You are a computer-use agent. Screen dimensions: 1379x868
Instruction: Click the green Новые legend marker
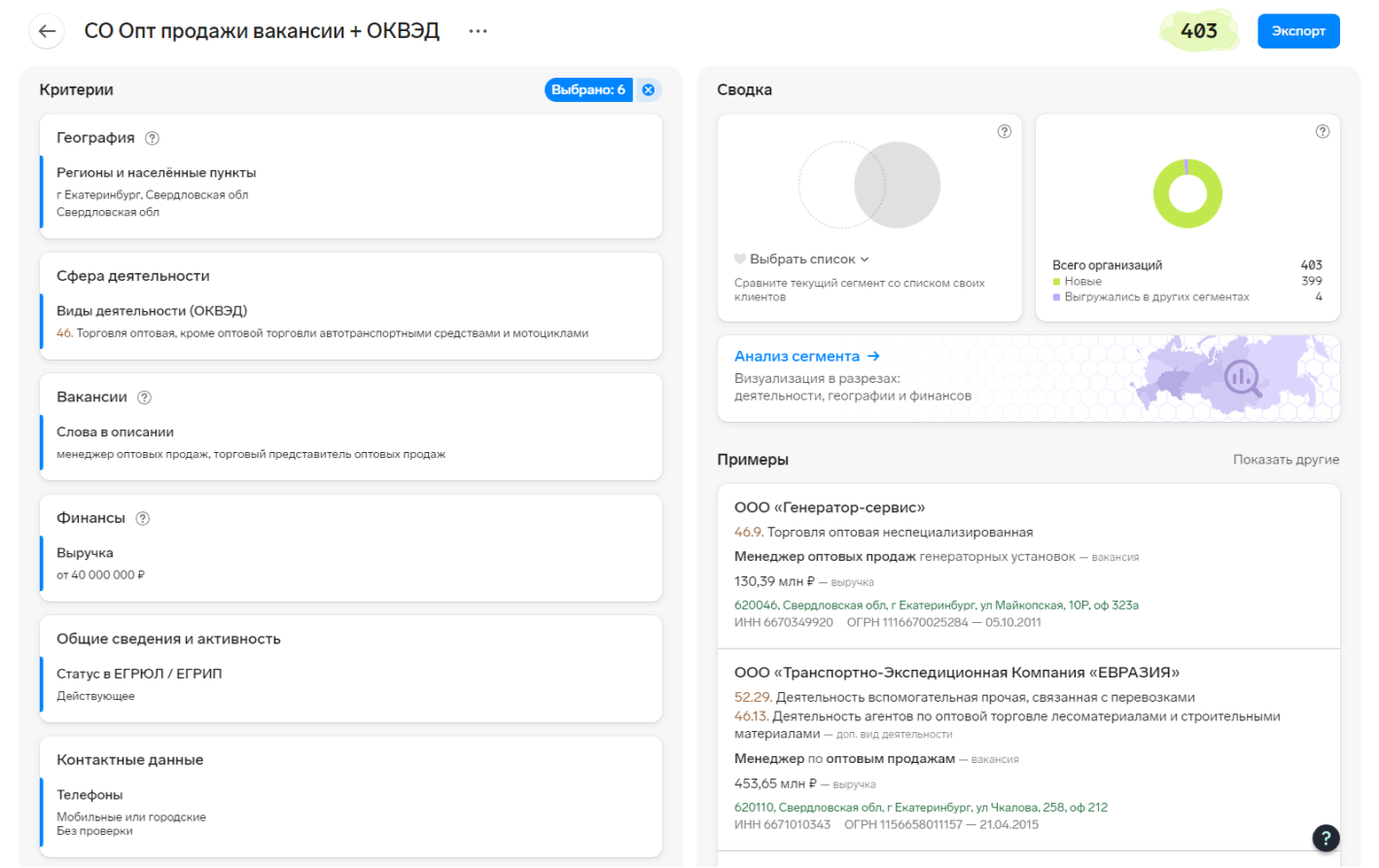coord(1056,282)
